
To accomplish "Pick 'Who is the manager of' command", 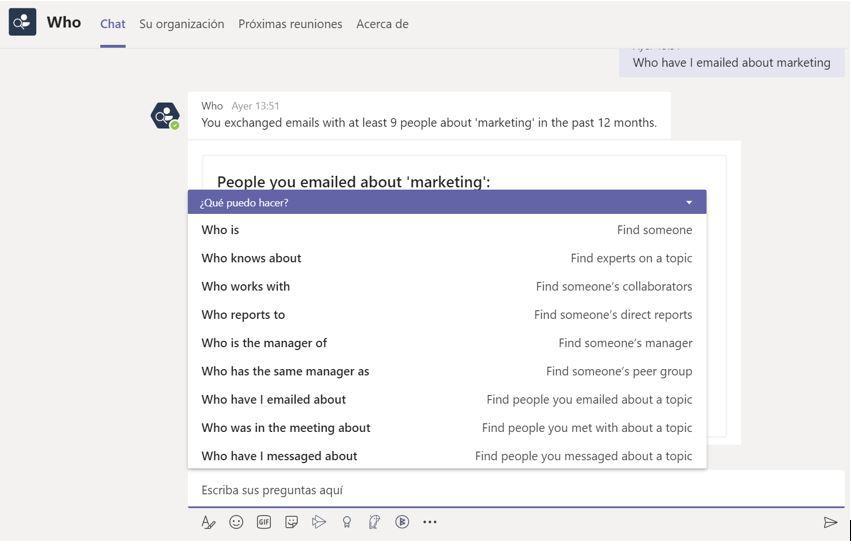I will point(447,343).
